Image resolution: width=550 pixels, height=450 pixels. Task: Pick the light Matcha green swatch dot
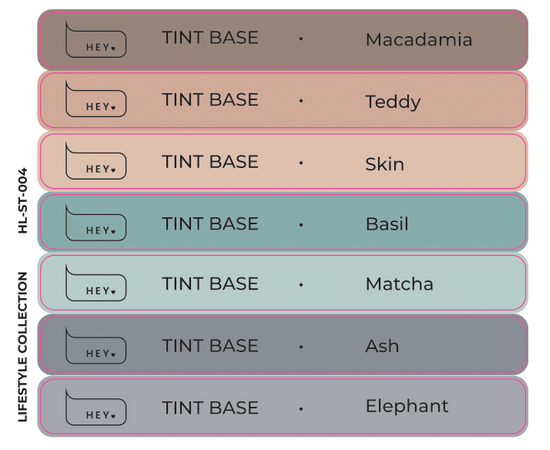pos(301,285)
